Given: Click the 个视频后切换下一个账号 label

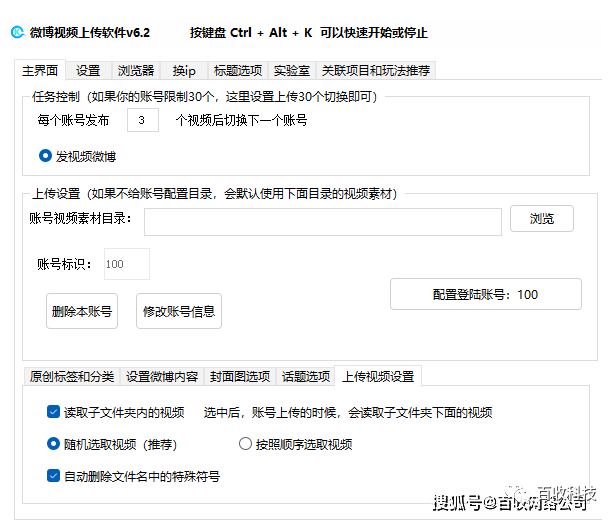Looking at the screenshot, I should 241,120.
